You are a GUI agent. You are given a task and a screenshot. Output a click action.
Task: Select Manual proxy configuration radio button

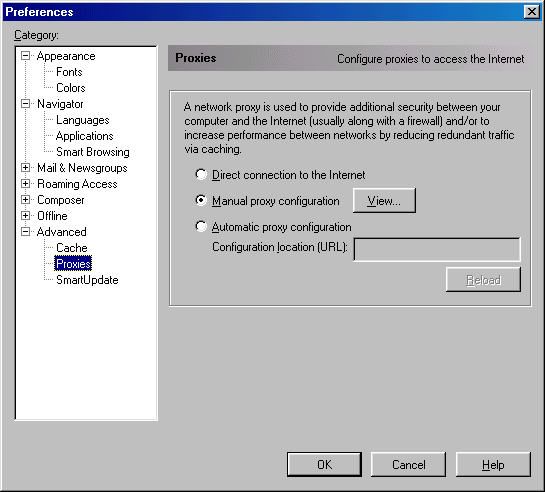click(x=201, y=200)
